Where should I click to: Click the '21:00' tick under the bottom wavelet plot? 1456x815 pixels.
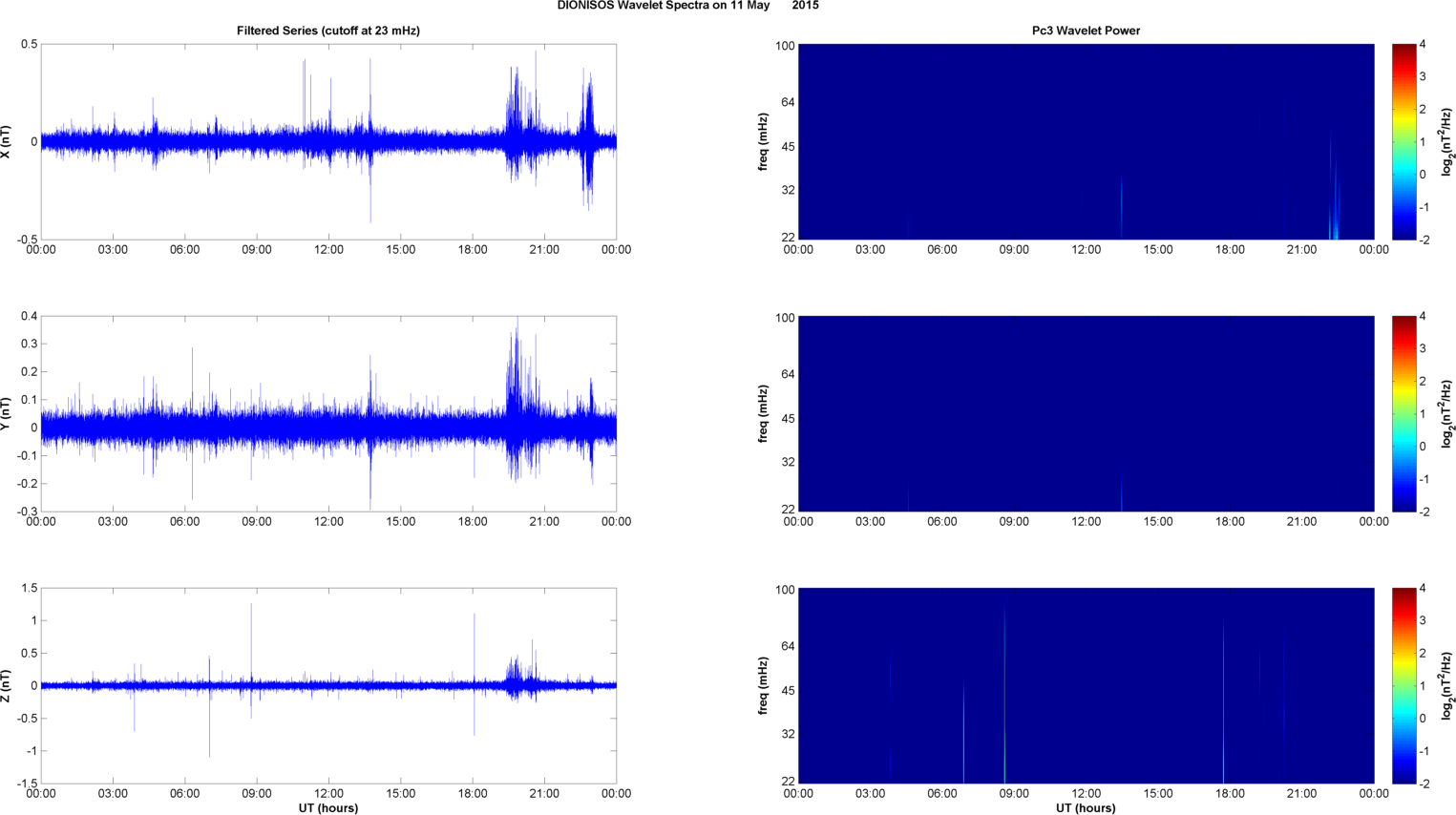[1301, 794]
